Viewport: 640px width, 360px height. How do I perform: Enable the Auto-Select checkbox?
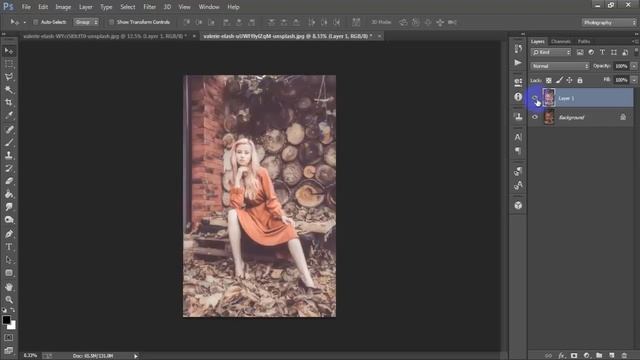[x=36, y=22]
